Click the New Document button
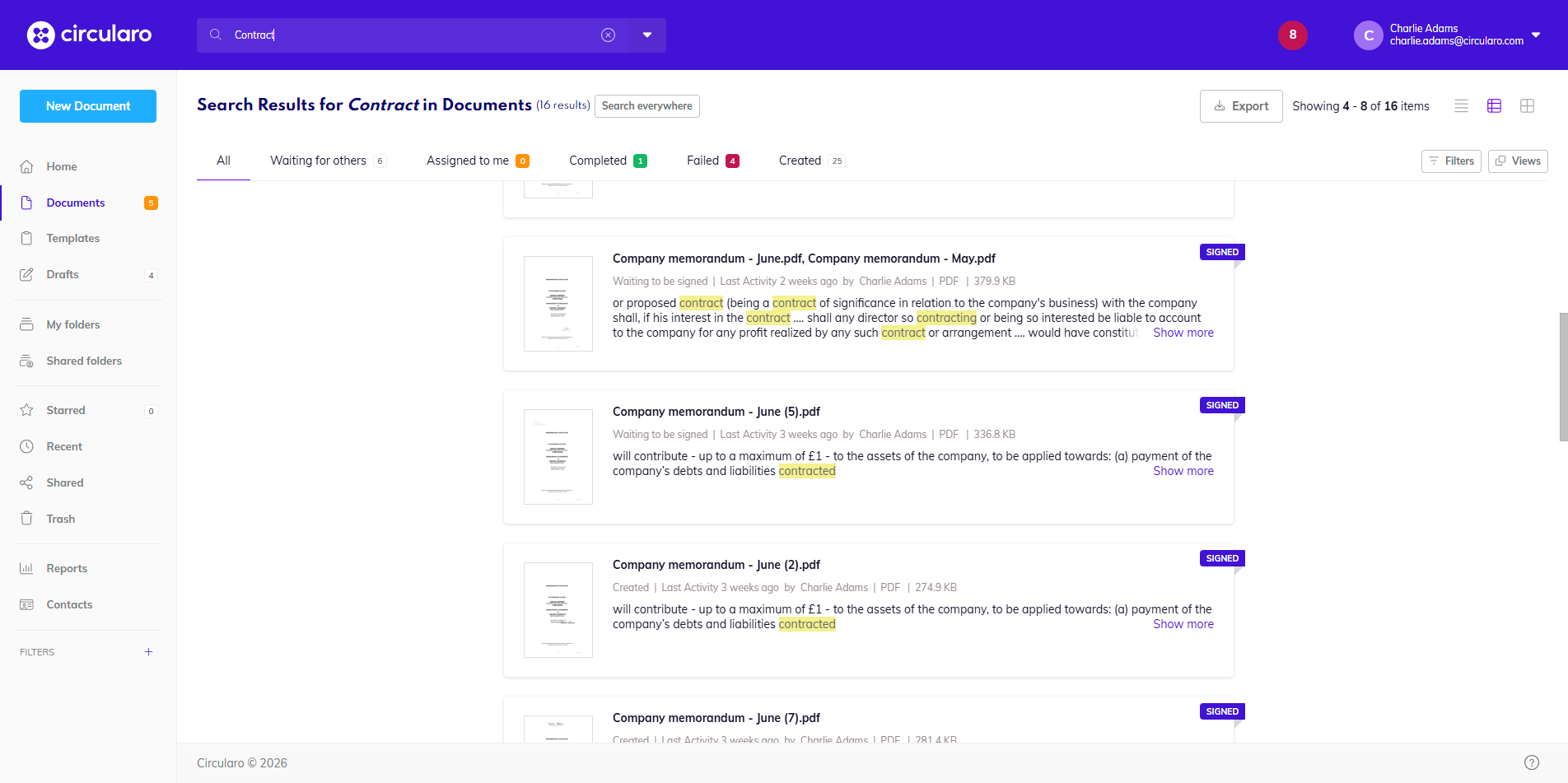 (x=87, y=105)
